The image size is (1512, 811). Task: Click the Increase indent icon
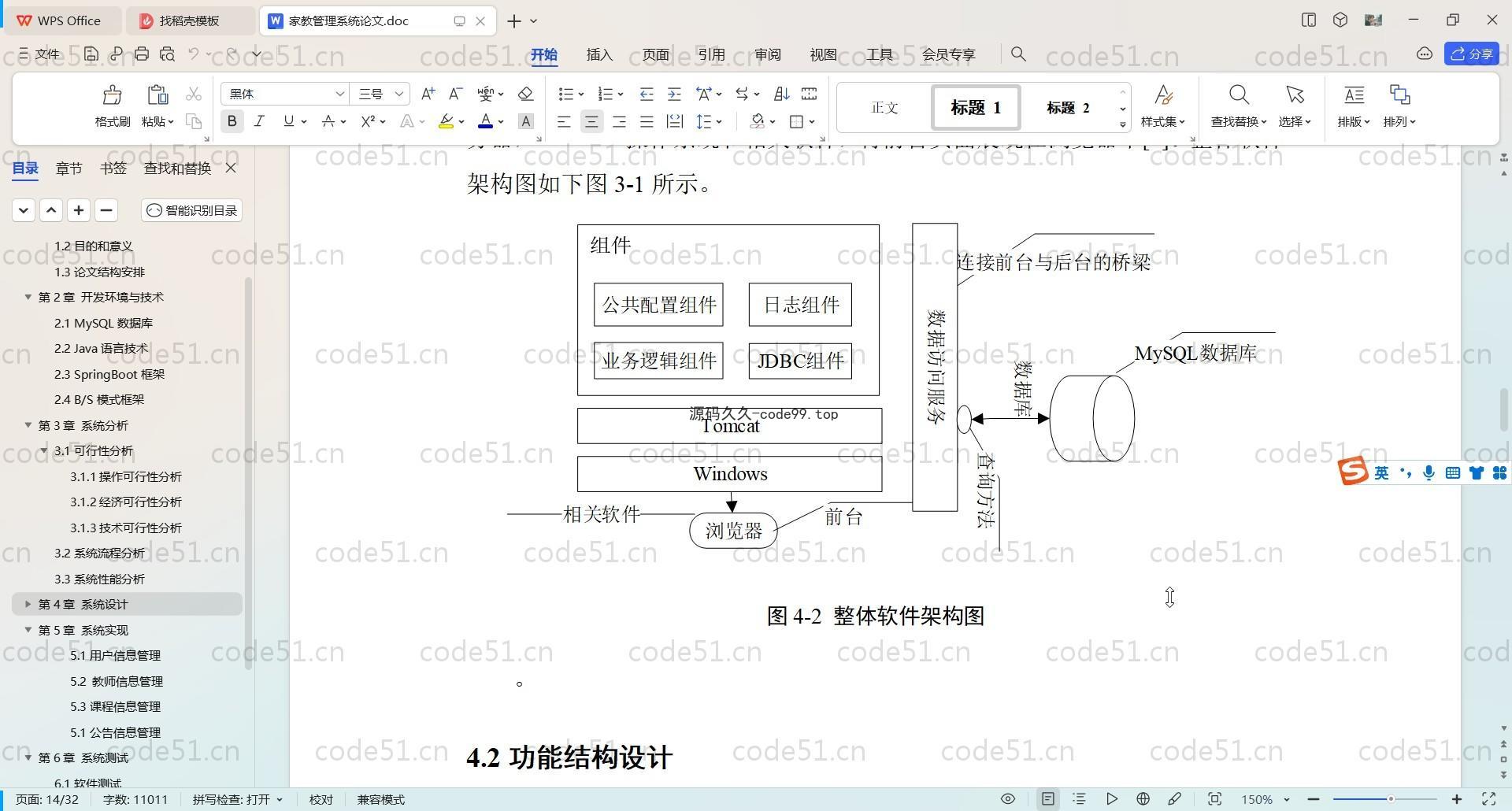pos(674,94)
